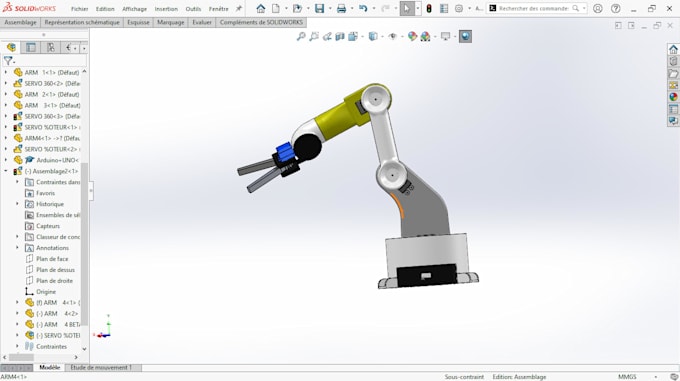This screenshot has width=680, height=381.
Task: Open Custom Properties icon in task pane
Action: 673,109
